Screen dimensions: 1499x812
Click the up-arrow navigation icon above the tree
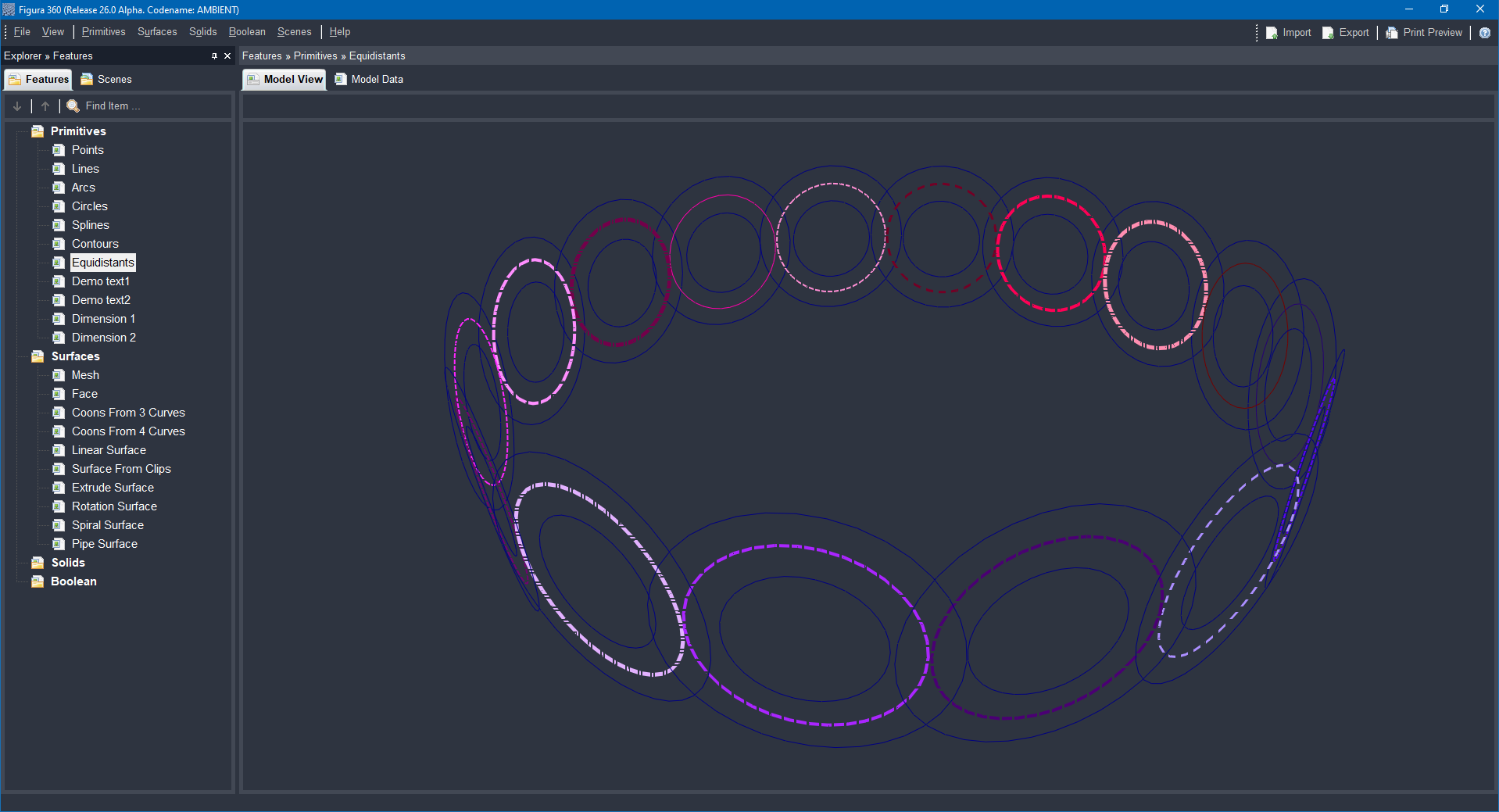coord(45,106)
